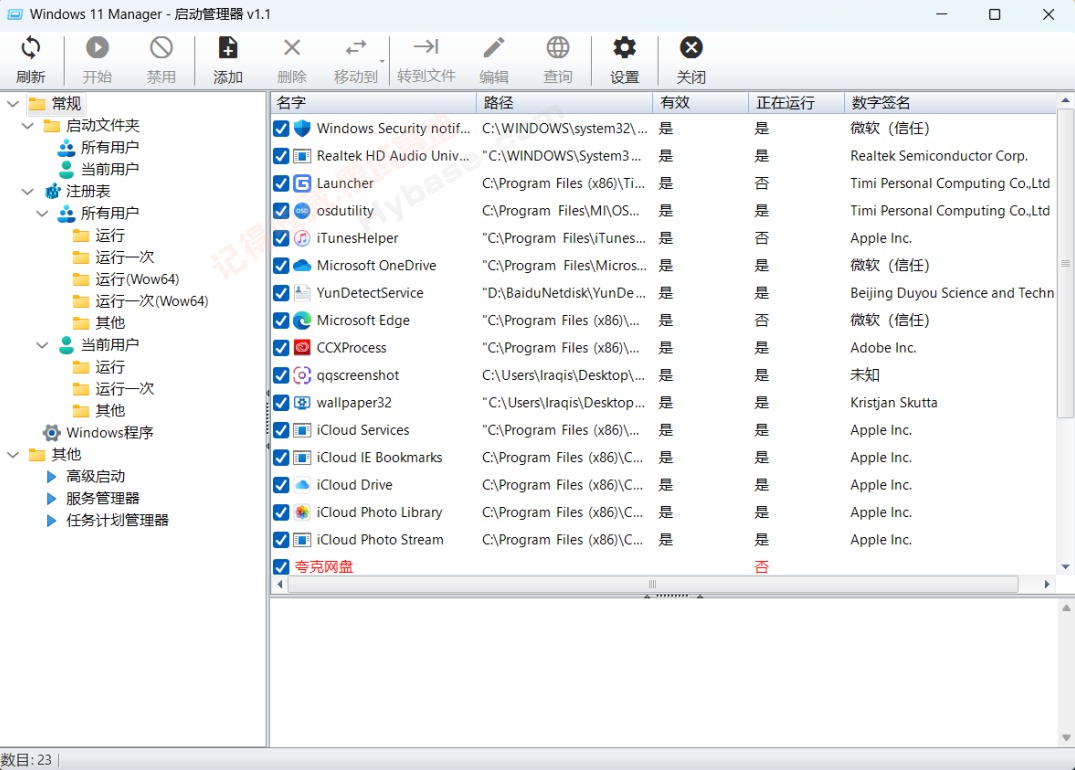Screen dimensions: 1075x770
Task: Click the 关闭 close toolbar icon
Action: coord(690,48)
